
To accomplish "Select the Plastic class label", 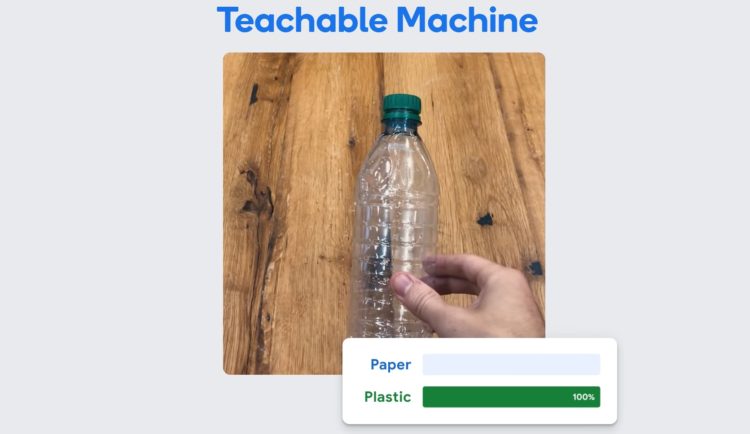I will click(x=387, y=397).
